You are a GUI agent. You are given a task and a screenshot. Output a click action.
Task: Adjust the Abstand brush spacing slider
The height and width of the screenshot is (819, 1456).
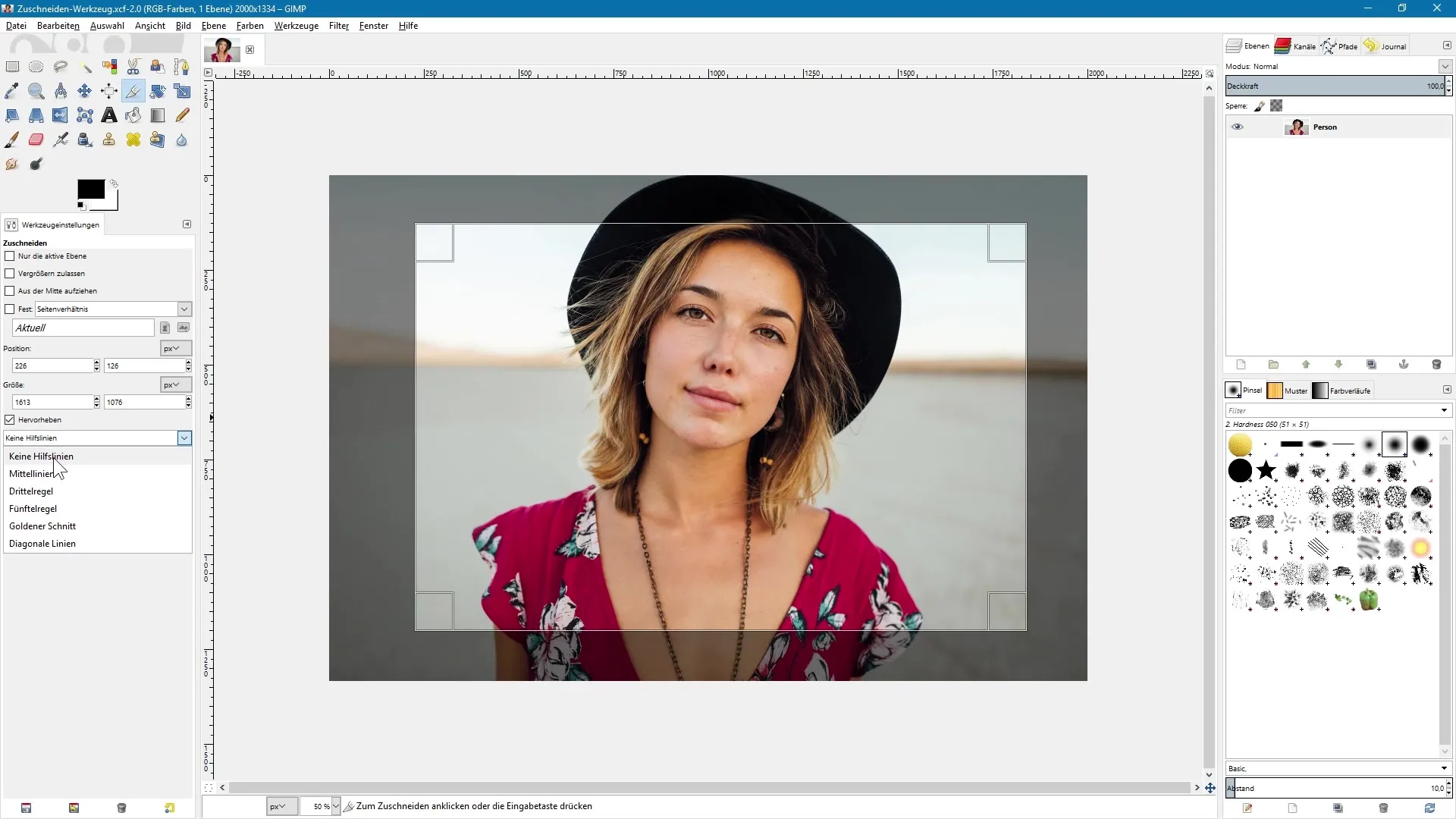[x=1335, y=789]
